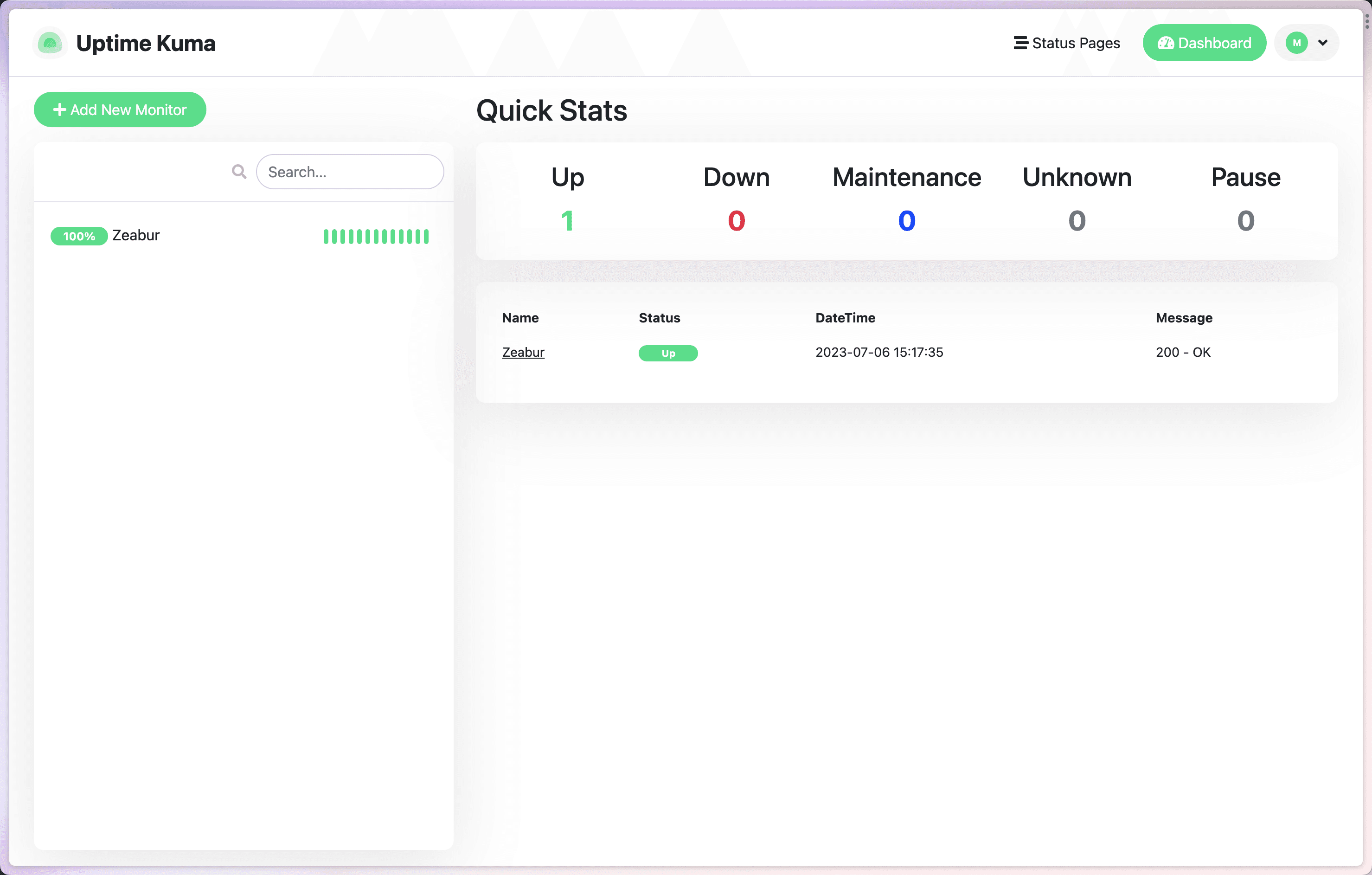Screen dimensions: 1372x875
Task: Open Add New Monitor button
Action: tap(119, 110)
